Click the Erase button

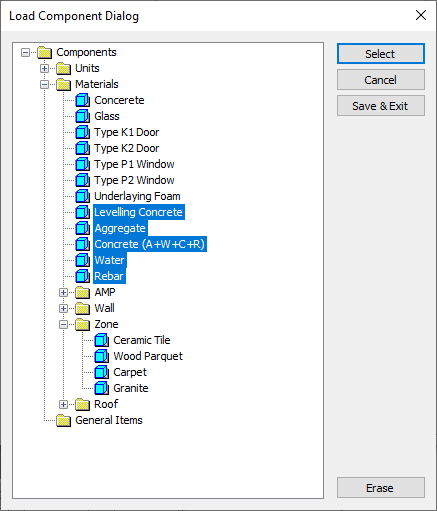pyautogui.click(x=381, y=488)
